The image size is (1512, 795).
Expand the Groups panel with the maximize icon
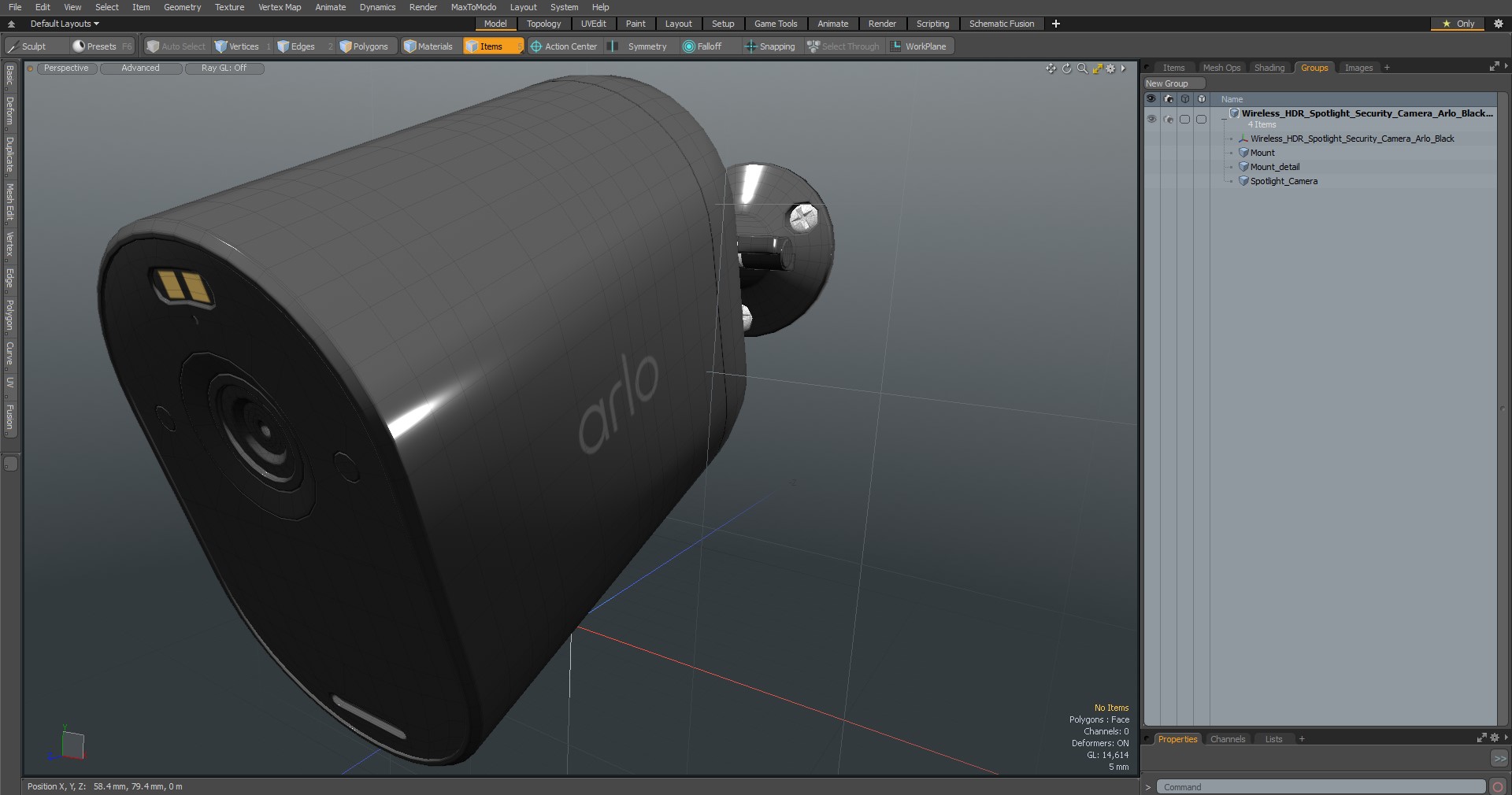1494,68
